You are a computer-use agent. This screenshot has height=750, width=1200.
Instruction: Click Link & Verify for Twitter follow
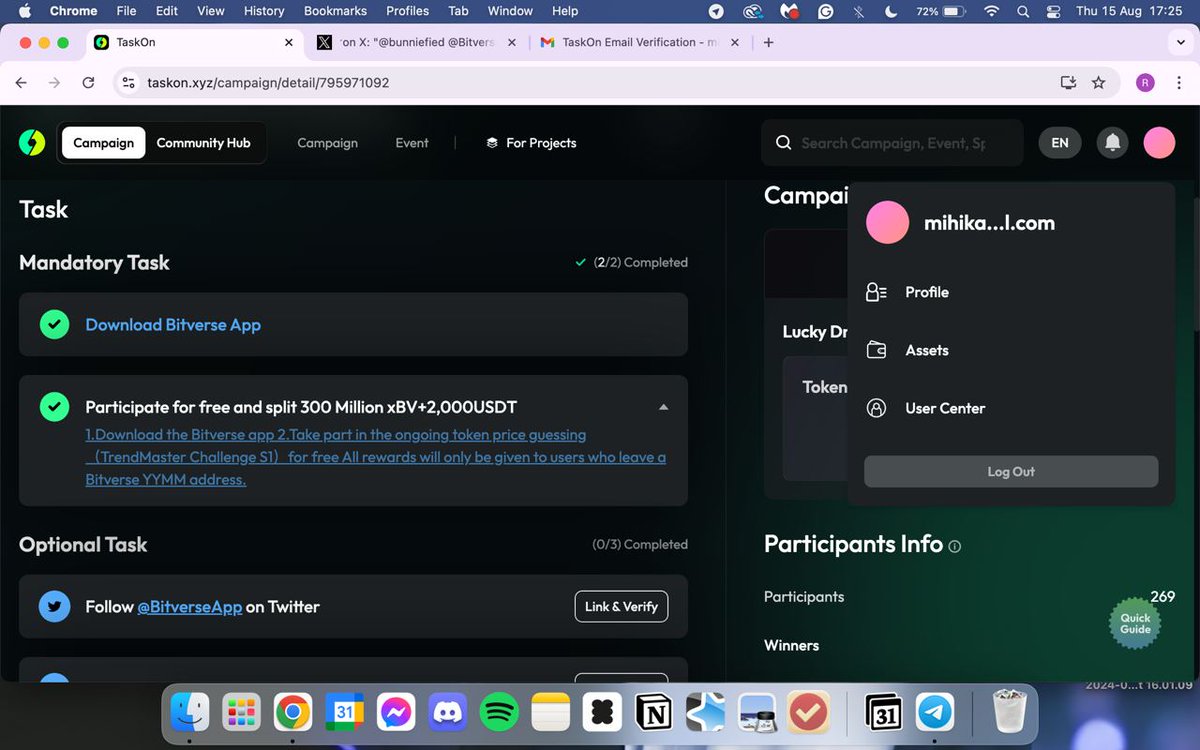tap(621, 606)
